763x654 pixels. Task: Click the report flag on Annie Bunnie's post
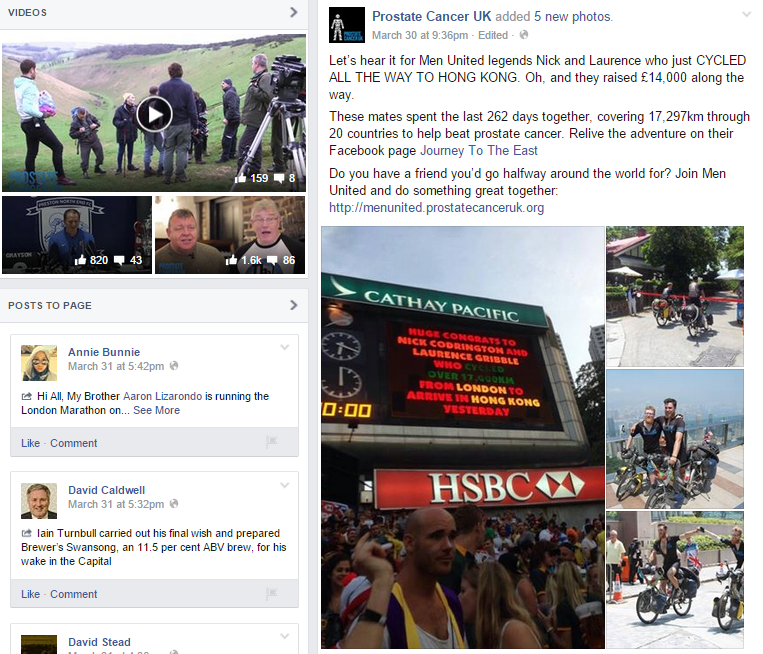tap(272, 442)
